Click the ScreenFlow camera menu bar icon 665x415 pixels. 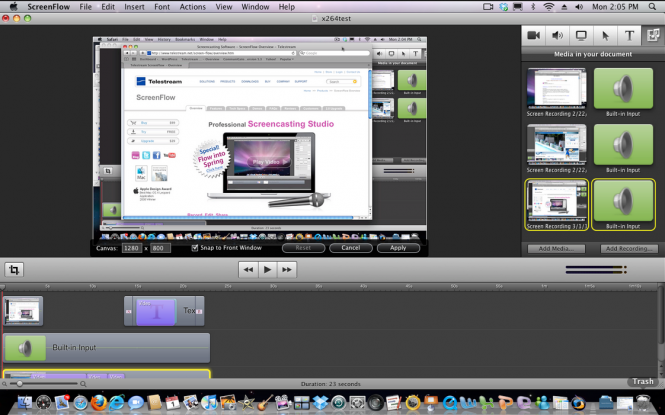coord(488,7)
